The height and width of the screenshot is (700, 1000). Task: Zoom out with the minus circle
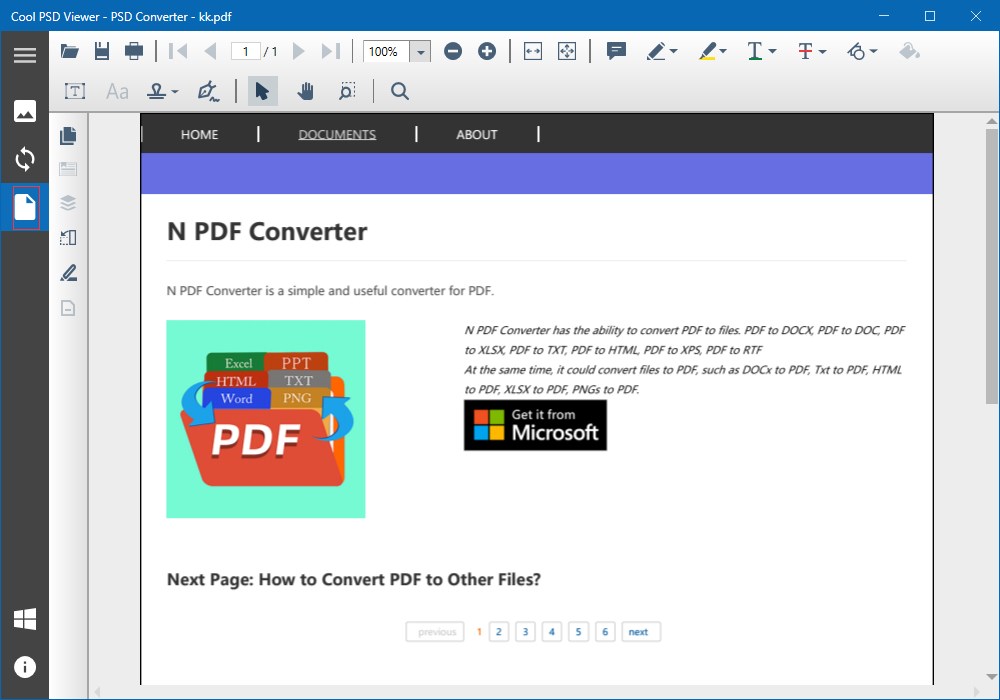453,52
